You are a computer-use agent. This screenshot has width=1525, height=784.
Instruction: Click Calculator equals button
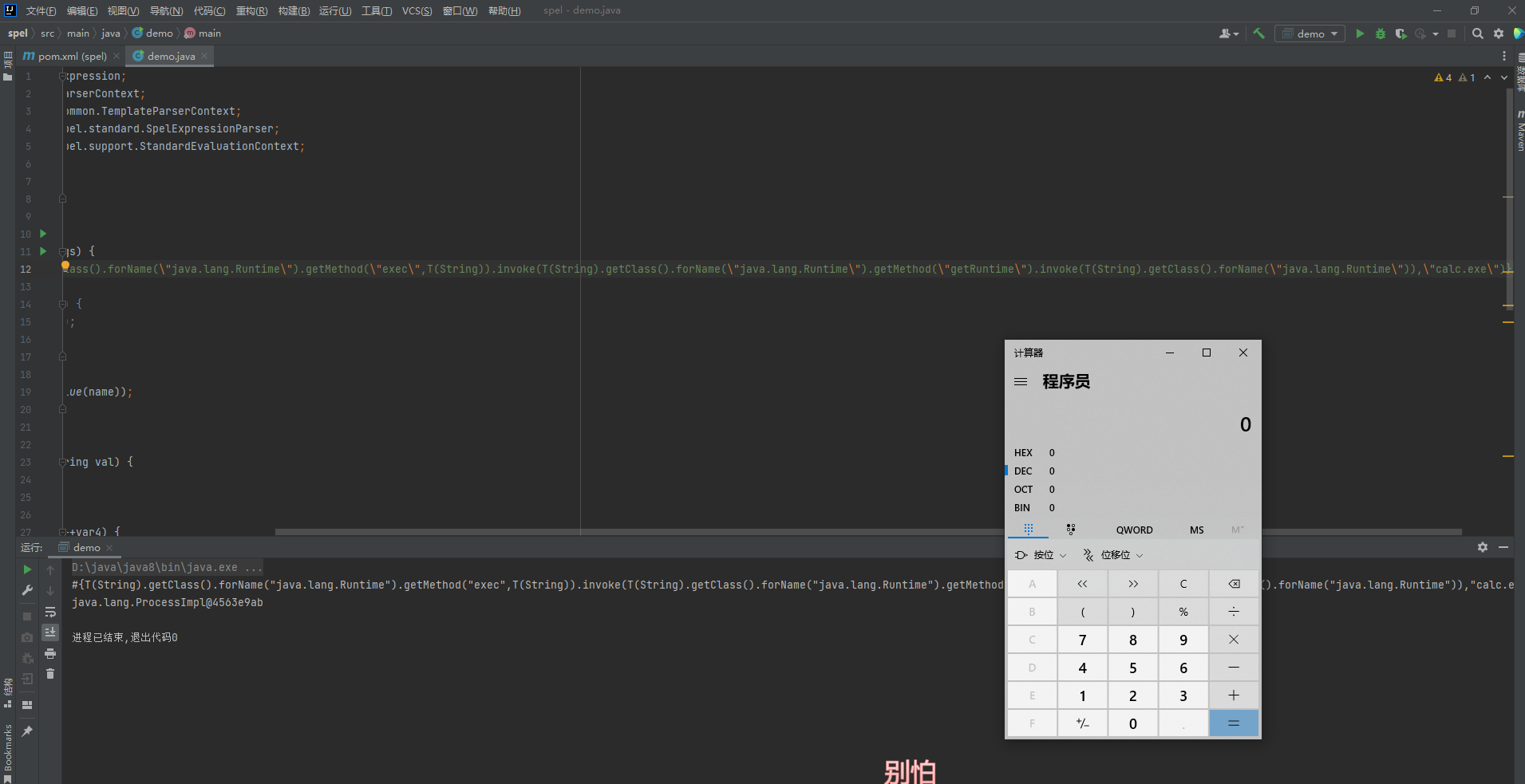[1234, 723]
